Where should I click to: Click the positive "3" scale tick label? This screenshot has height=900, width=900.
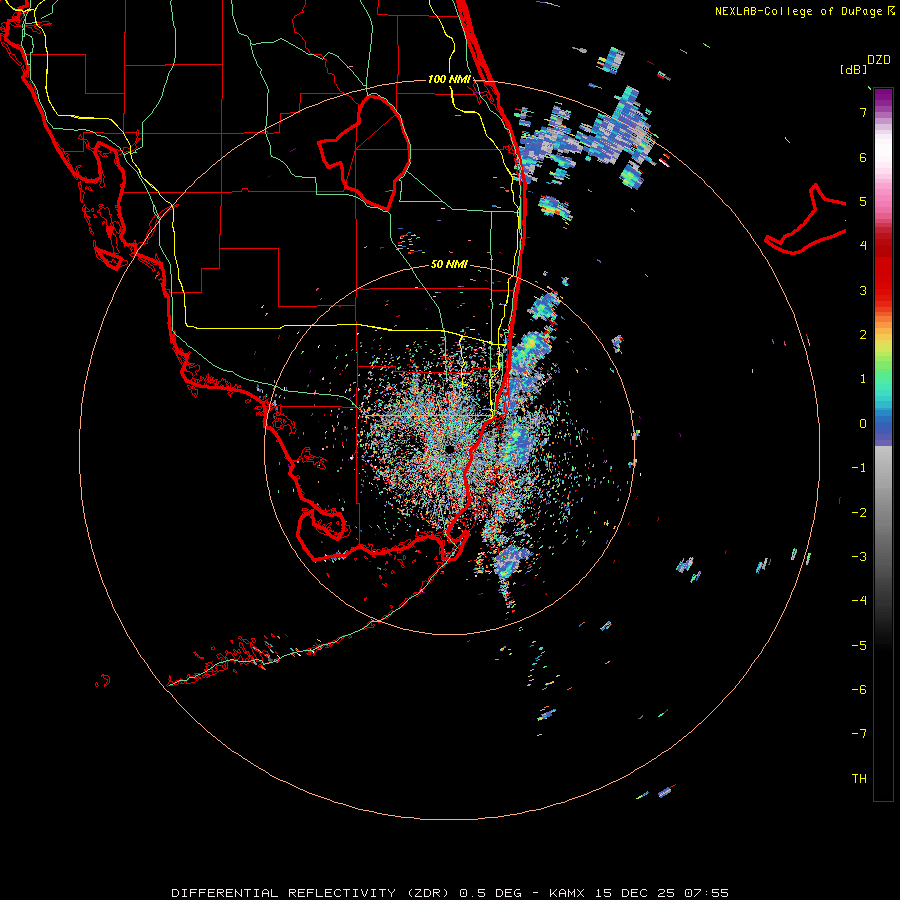click(x=863, y=290)
